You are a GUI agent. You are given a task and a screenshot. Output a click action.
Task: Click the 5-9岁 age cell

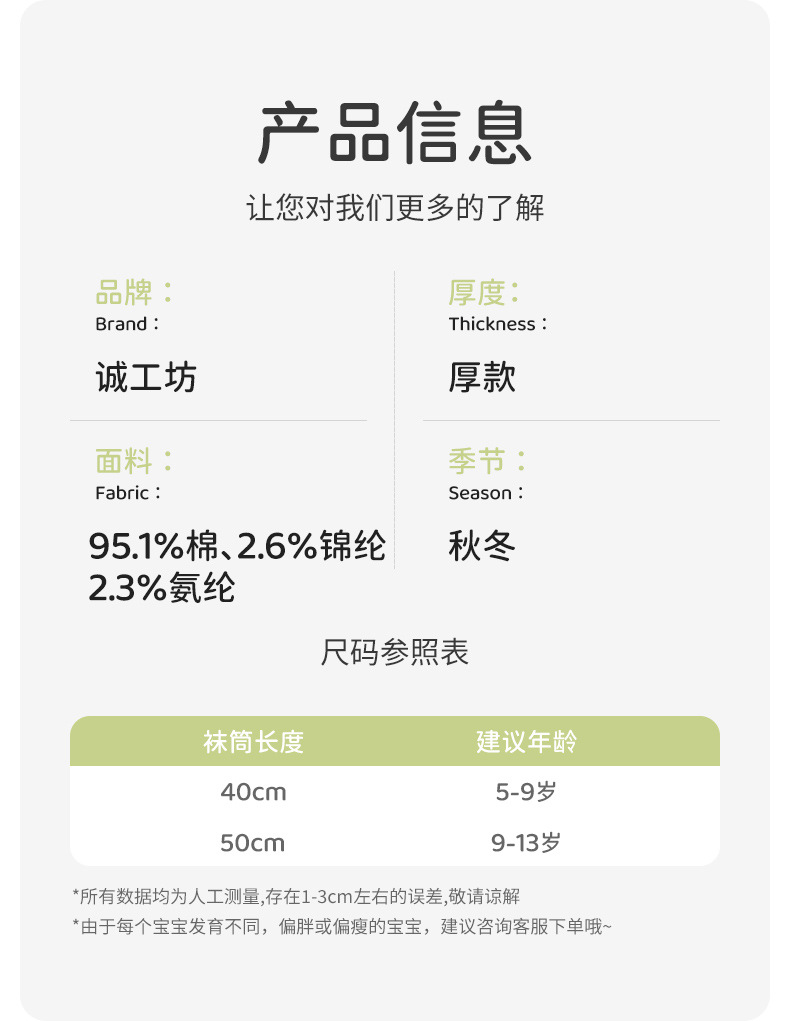tap(526, 792)
